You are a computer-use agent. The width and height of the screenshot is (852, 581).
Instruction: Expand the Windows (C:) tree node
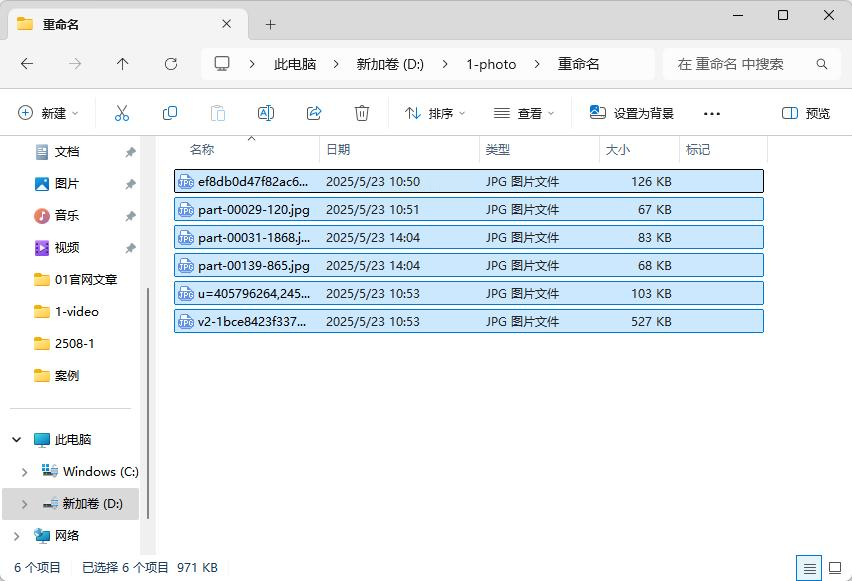[25, 472]
